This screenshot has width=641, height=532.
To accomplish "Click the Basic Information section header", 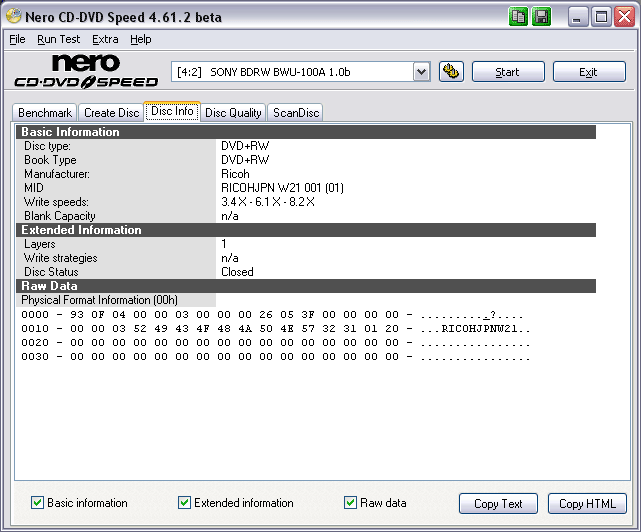I will click(x=306, y=132).
